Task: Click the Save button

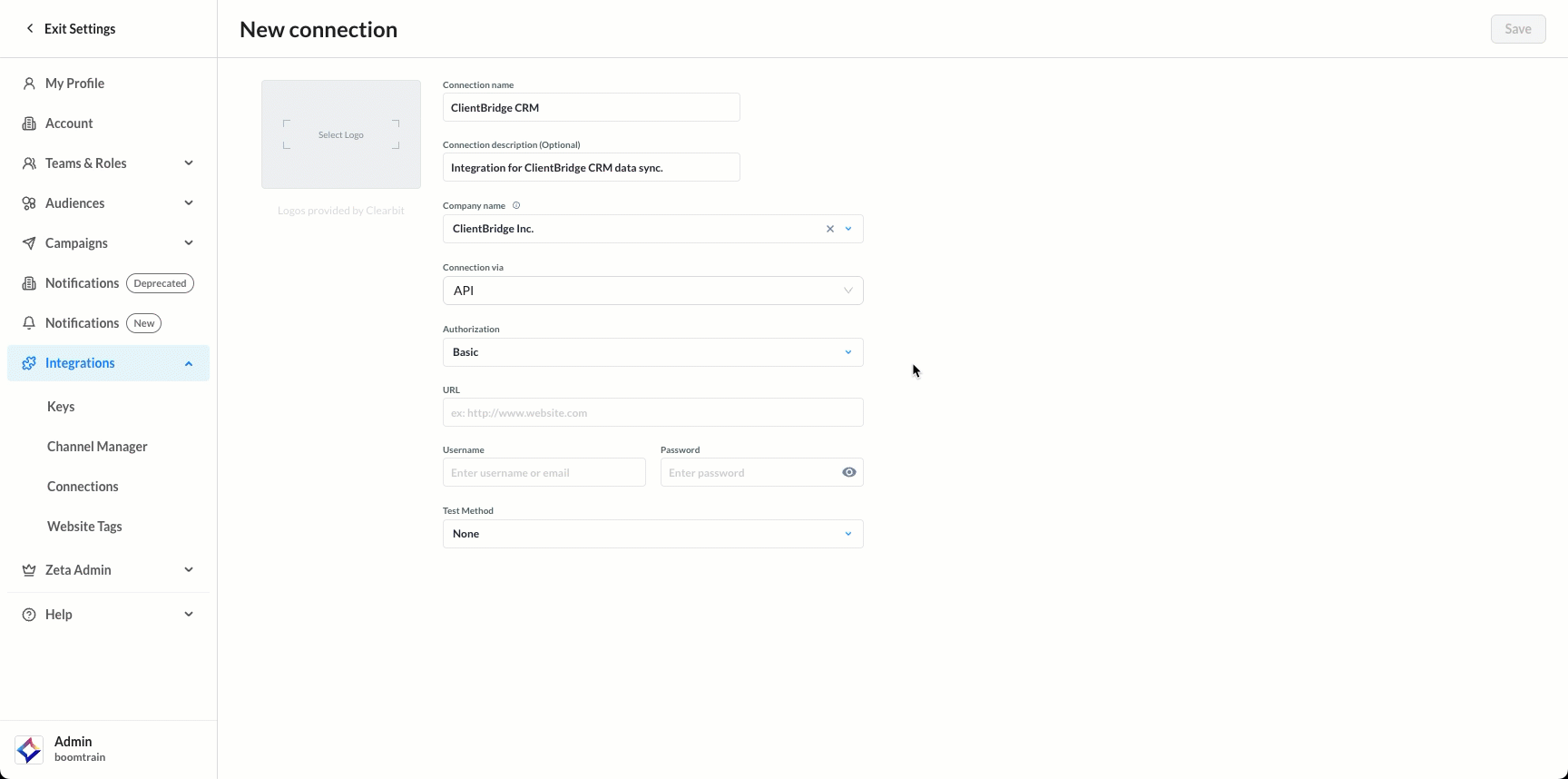Action: click(x=1517, y=29)
